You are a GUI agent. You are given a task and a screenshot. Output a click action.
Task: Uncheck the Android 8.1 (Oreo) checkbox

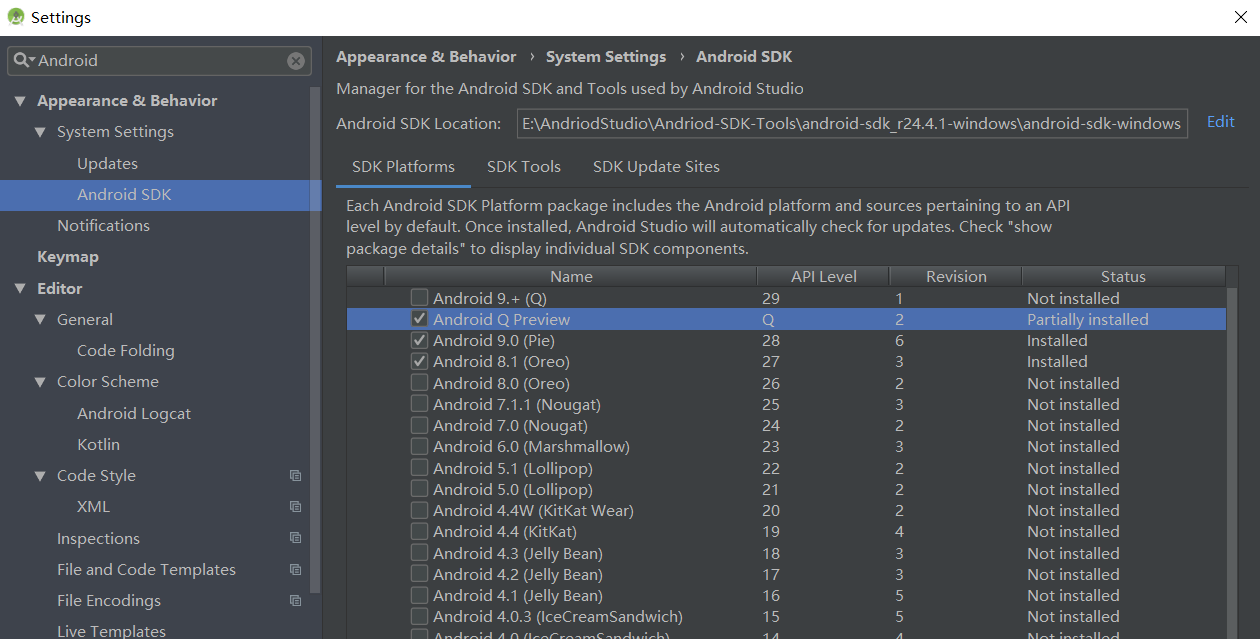[420, 361]
